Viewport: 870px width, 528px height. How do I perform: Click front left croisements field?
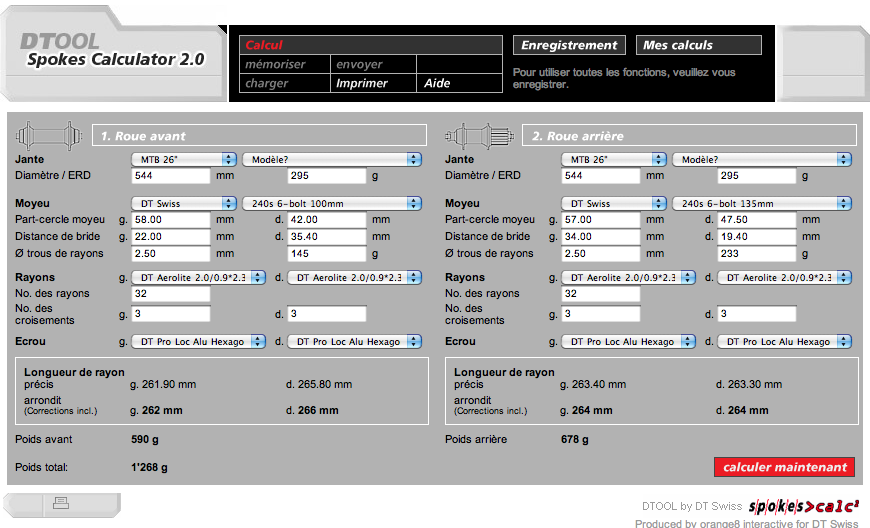click(171, 314)
